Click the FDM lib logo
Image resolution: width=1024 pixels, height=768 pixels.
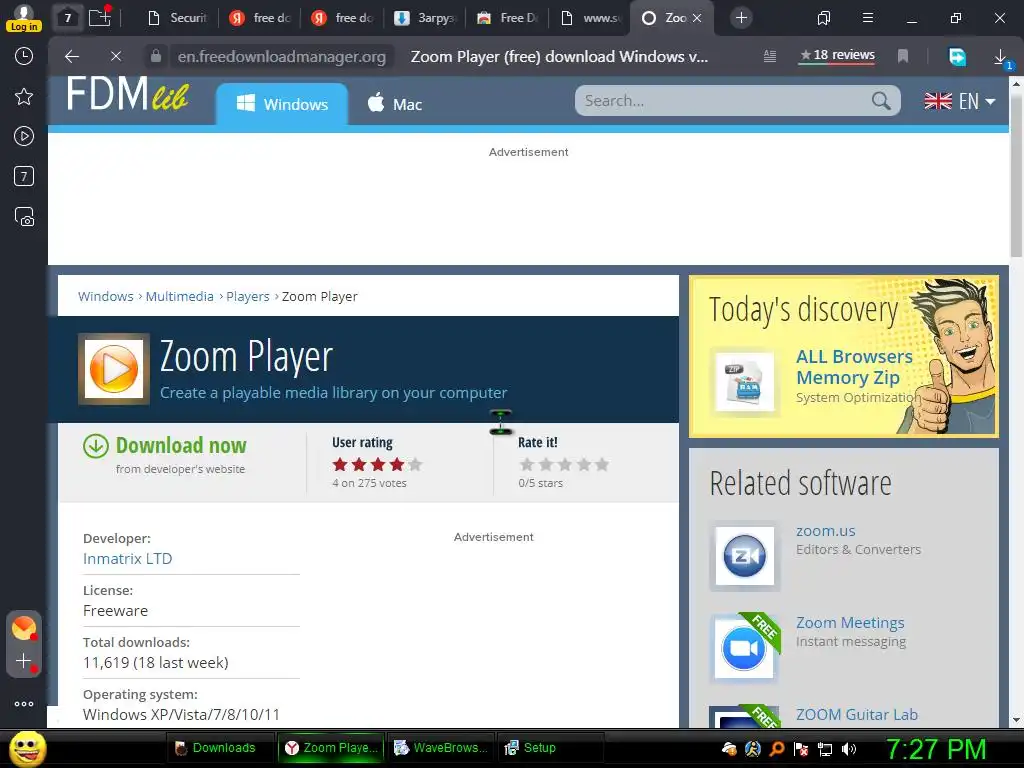(127, 95)
